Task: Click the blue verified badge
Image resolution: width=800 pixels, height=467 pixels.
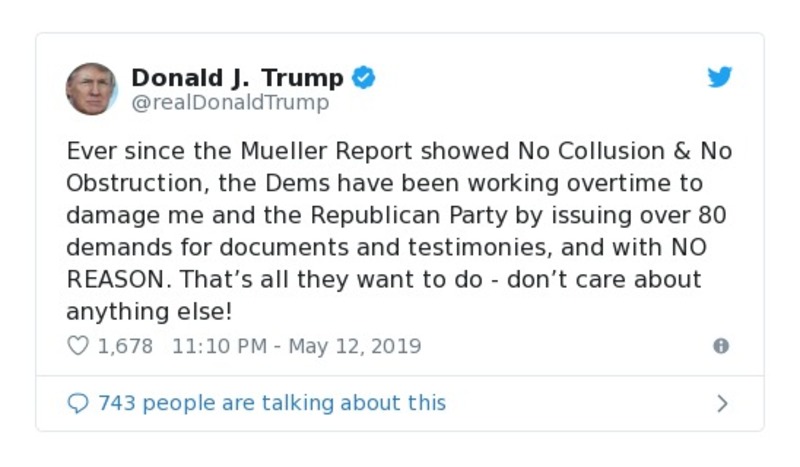Action: point(364,78)
